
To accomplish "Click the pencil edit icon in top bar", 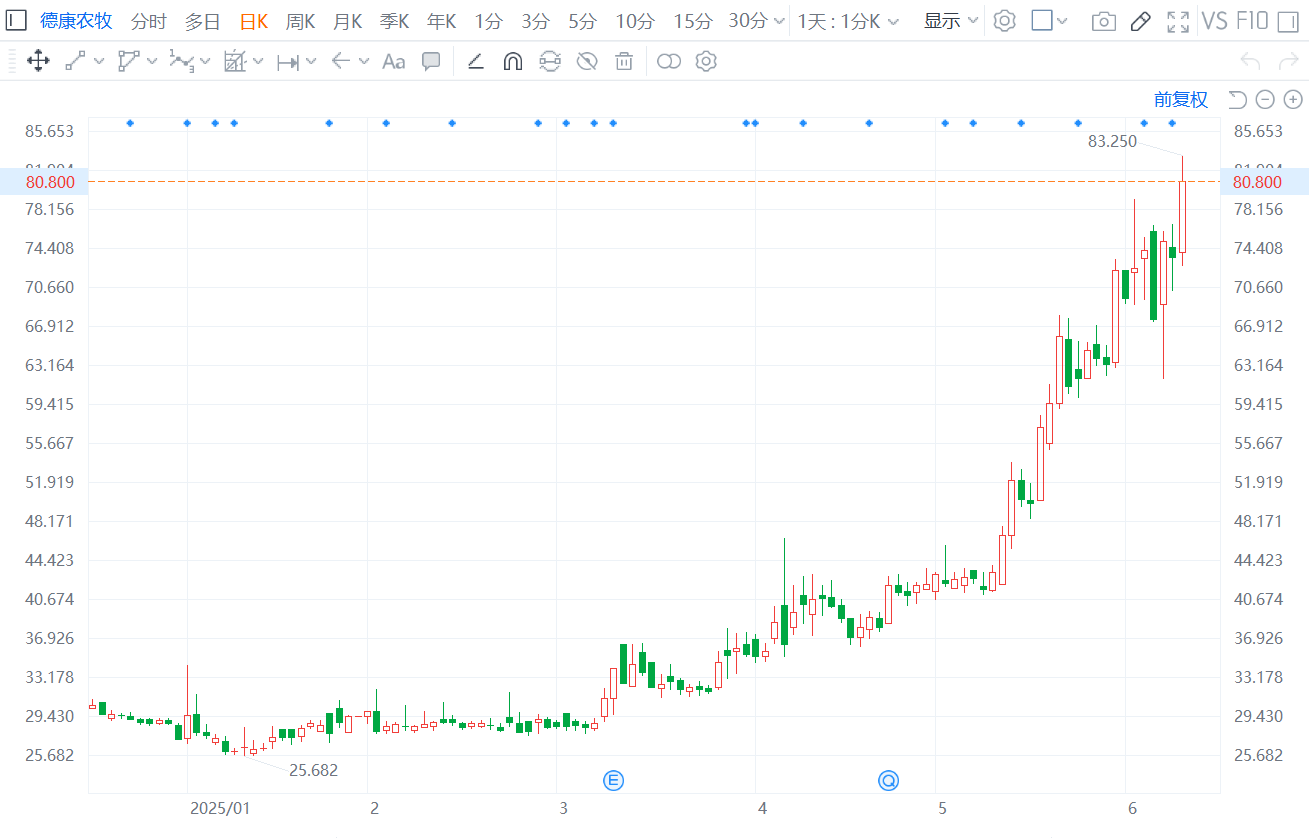I will [x=1140, y=21].
